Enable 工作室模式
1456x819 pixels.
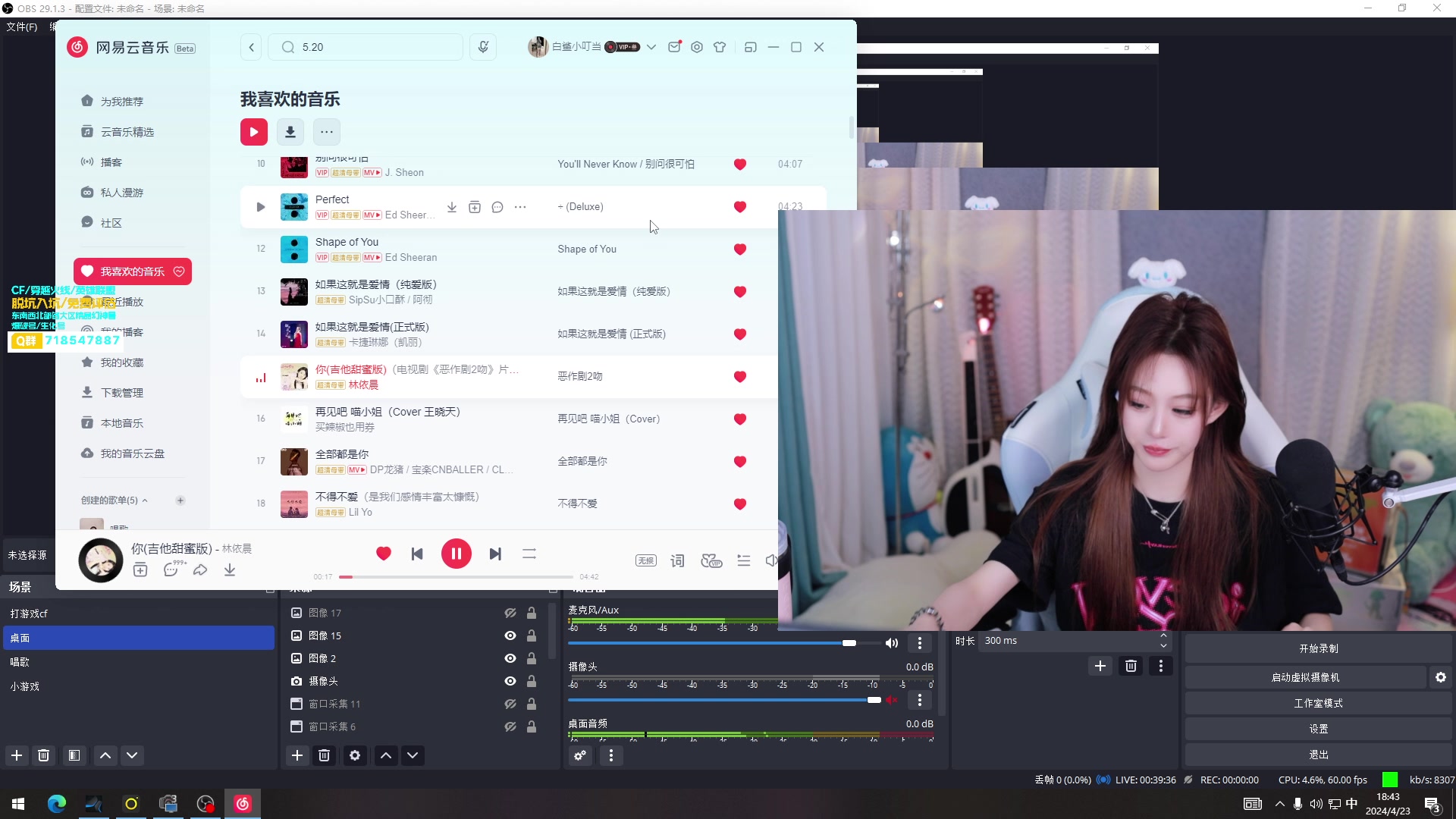pos(1318,703)
